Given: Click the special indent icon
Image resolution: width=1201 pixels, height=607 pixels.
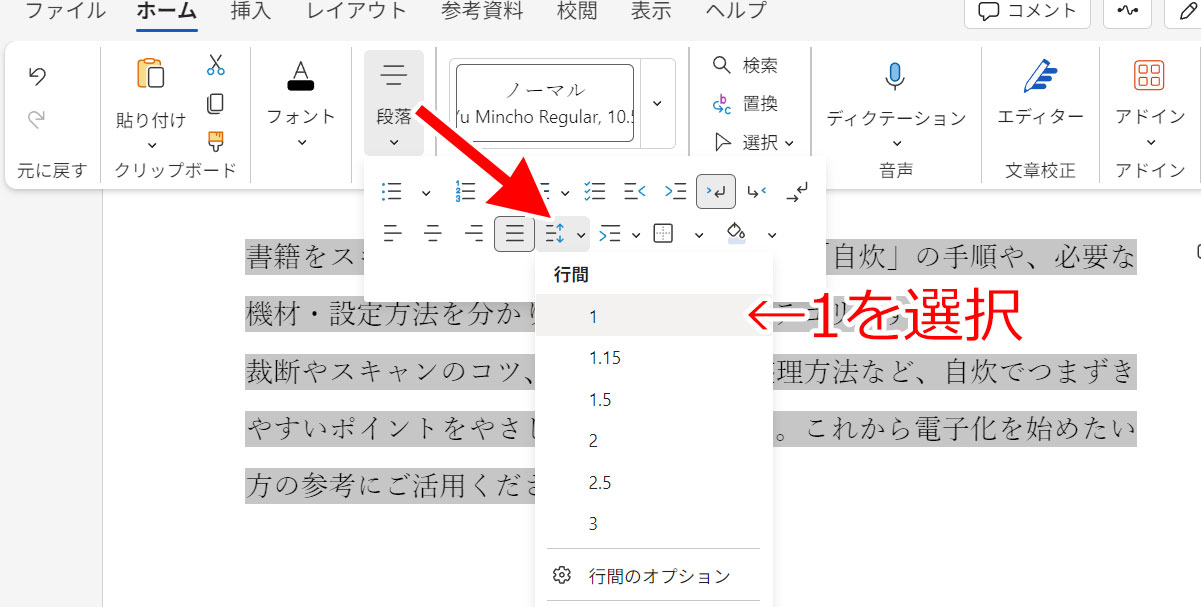Looking at the screenshot, I should (x=609, y=234).
